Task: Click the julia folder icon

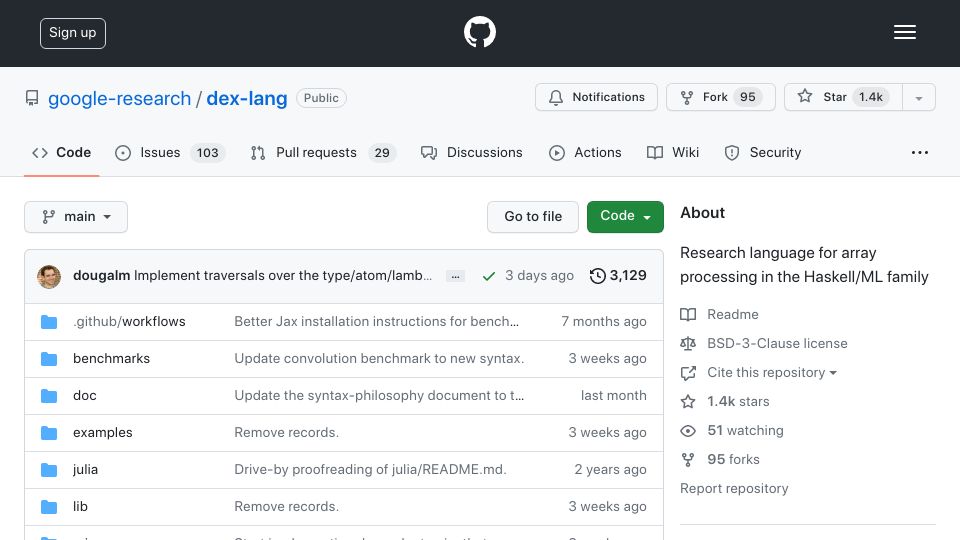Action: pos(49,470)
